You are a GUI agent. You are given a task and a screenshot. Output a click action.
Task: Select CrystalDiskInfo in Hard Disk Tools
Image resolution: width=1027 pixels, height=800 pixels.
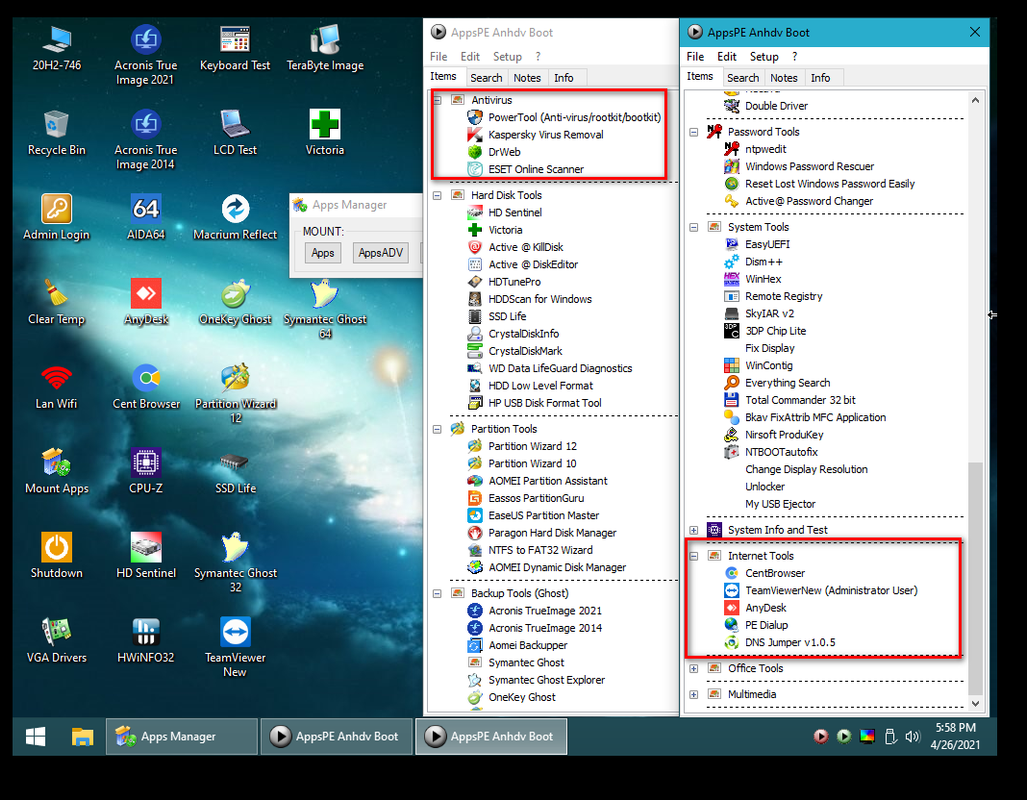(523, 334)
